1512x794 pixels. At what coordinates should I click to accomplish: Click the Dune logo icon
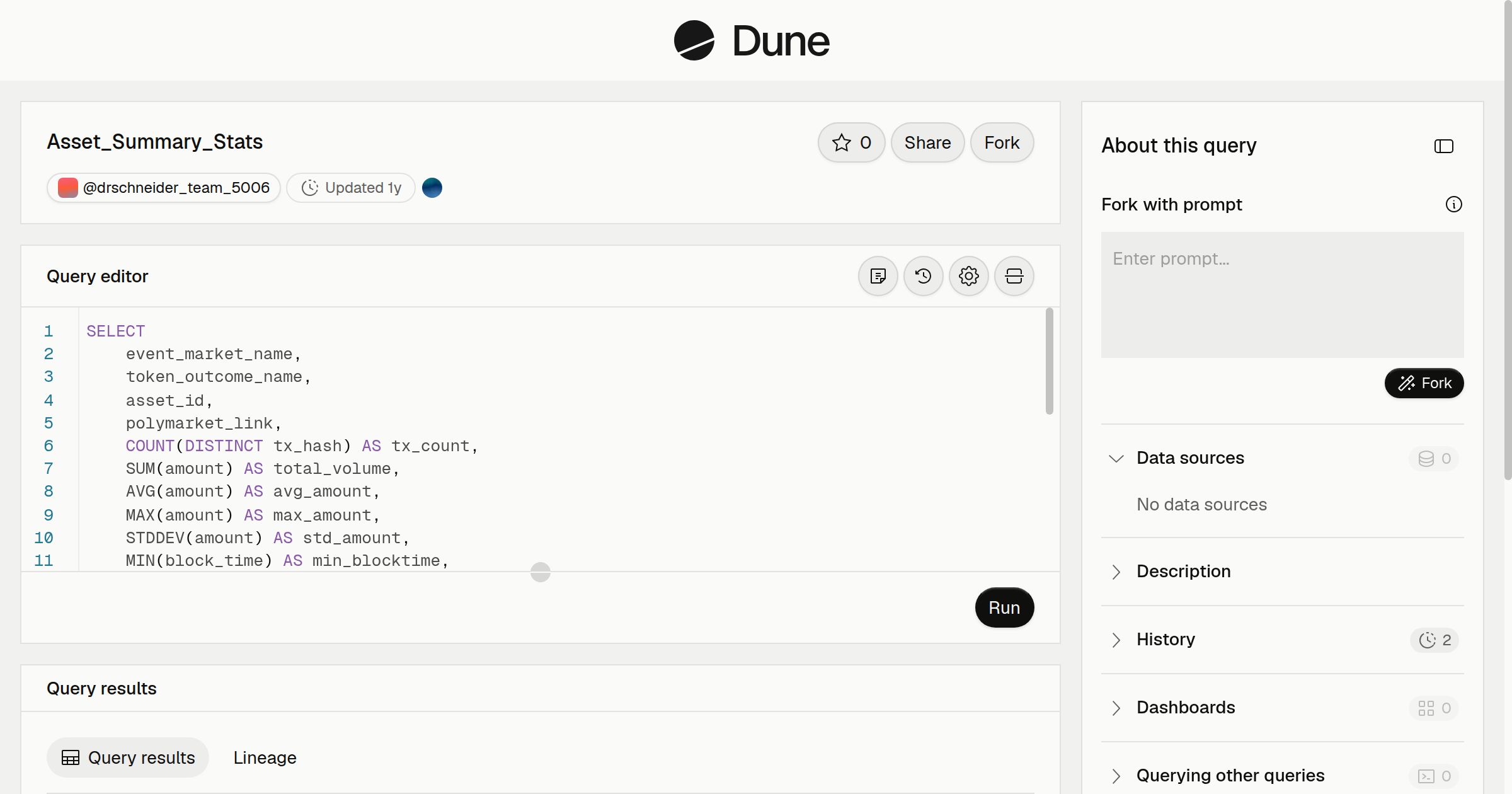pos(694,40)
